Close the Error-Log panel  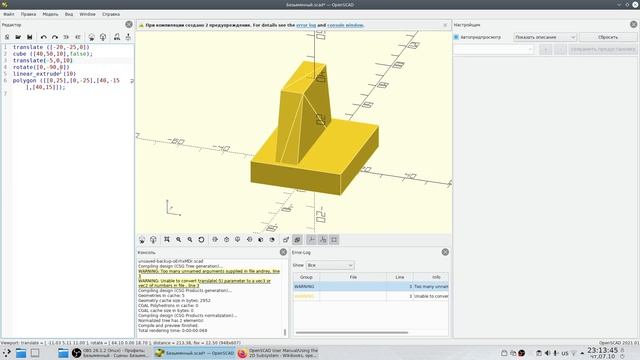coord(445,252)
